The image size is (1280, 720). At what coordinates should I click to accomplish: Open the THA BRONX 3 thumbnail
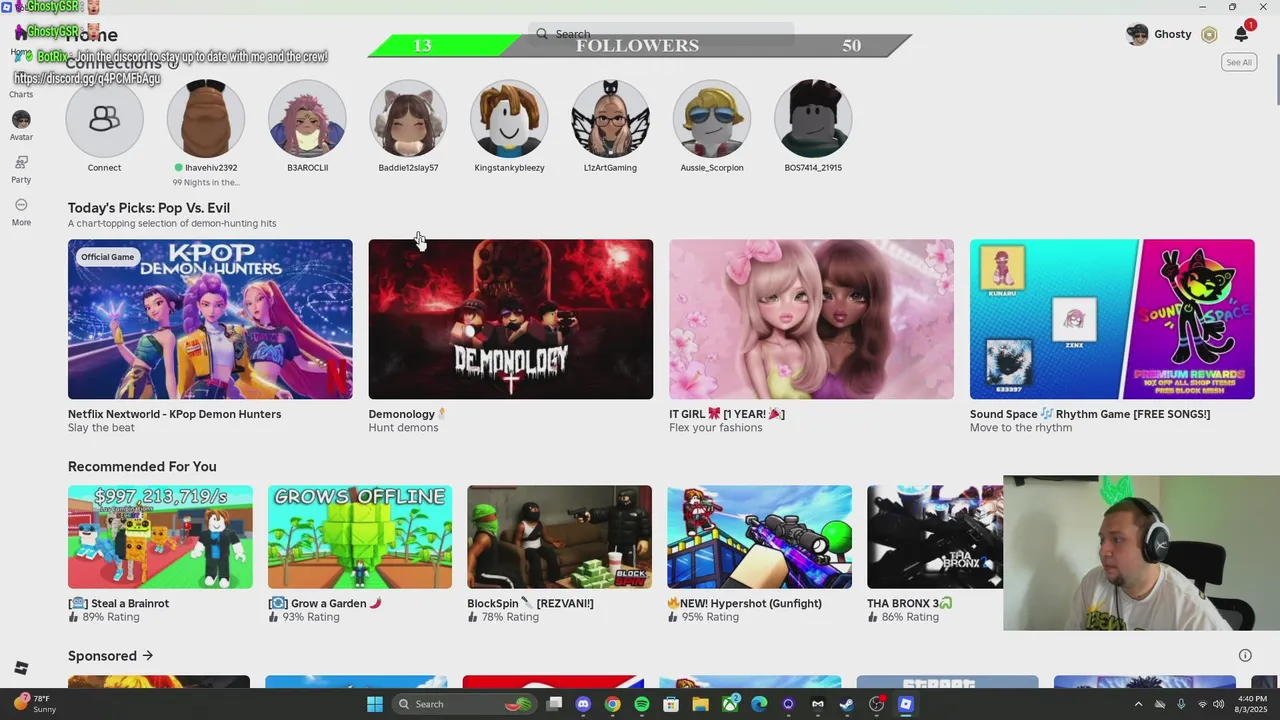[935, 537]
